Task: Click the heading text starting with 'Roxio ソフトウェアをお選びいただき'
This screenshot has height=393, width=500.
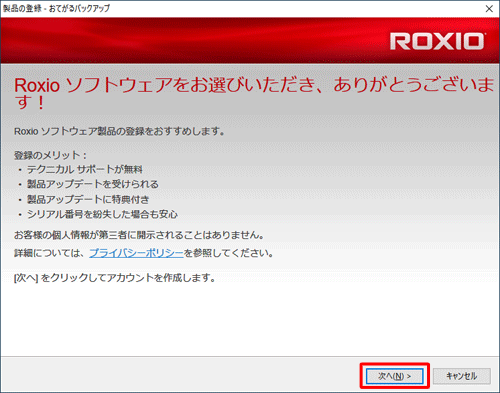Action: pos(253,93)
